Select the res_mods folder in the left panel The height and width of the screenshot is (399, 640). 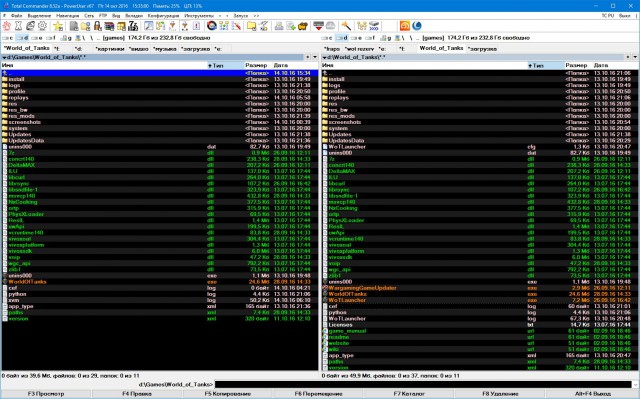tap(159, 116)
